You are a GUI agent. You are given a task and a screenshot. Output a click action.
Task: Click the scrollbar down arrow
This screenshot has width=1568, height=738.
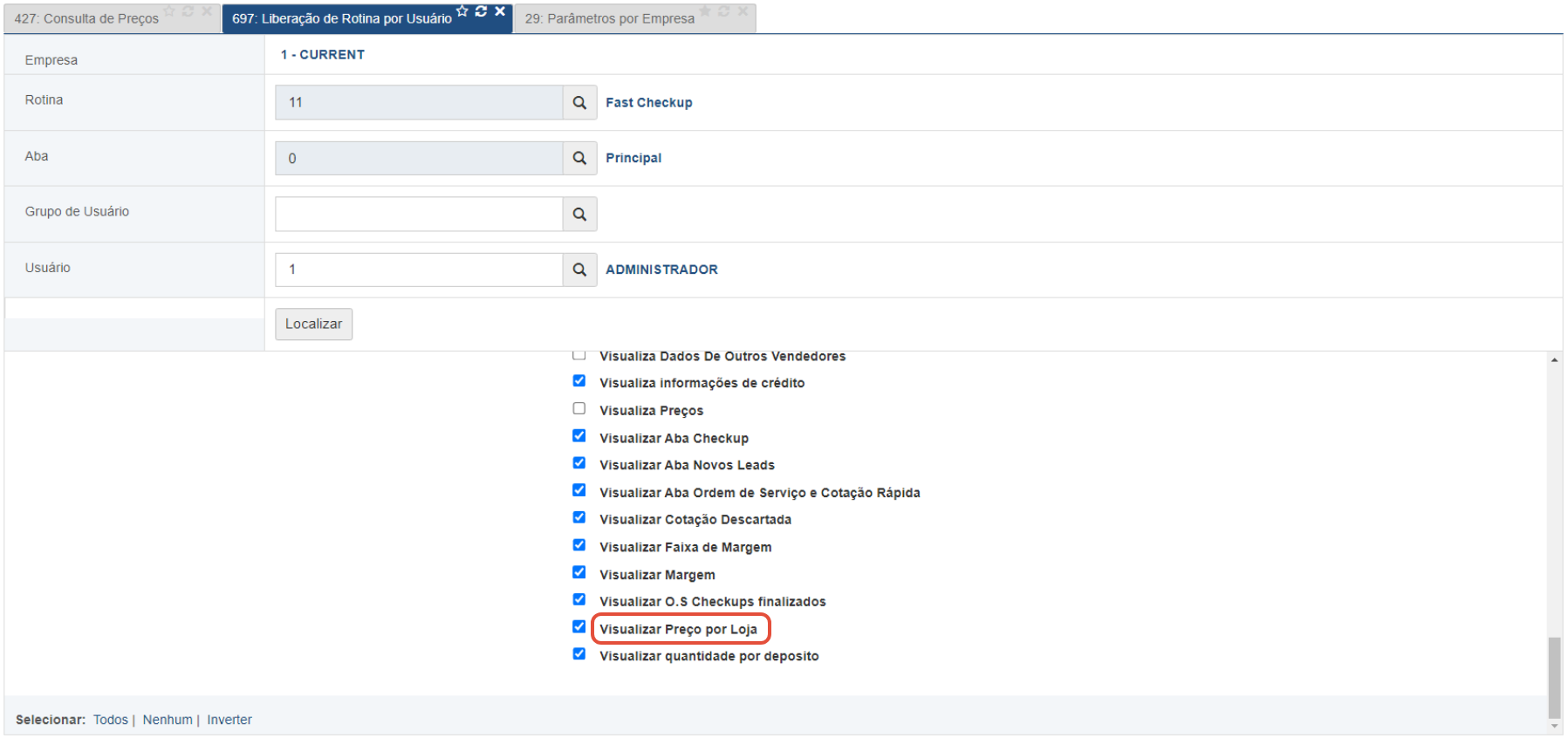coord(1555,726)
